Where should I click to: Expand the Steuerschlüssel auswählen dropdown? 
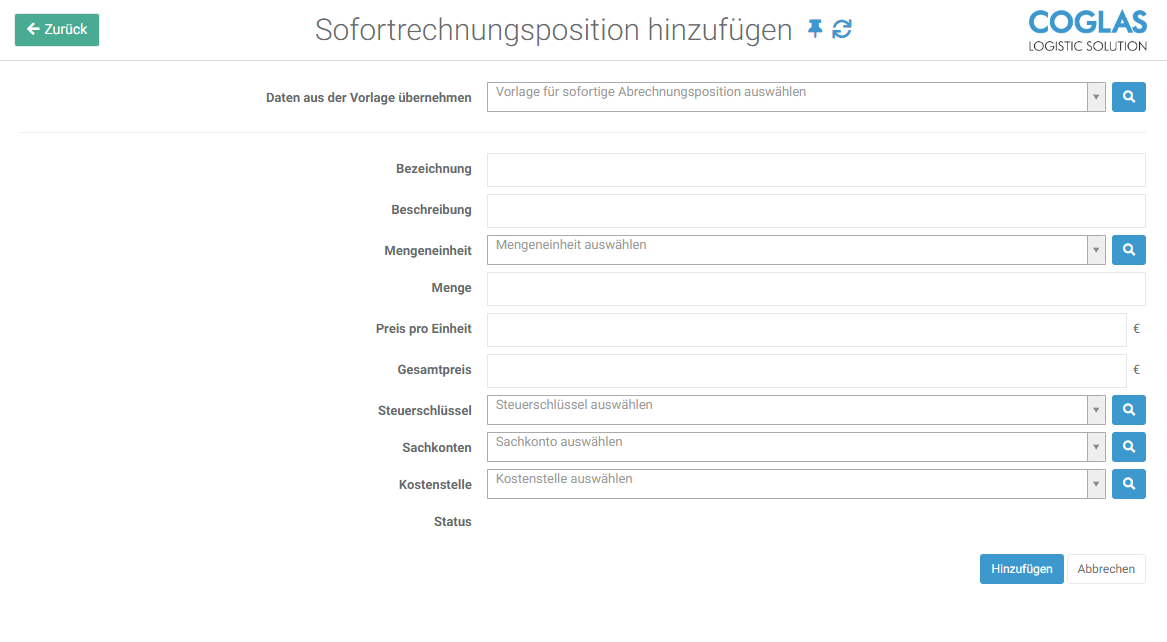point(786,410)
